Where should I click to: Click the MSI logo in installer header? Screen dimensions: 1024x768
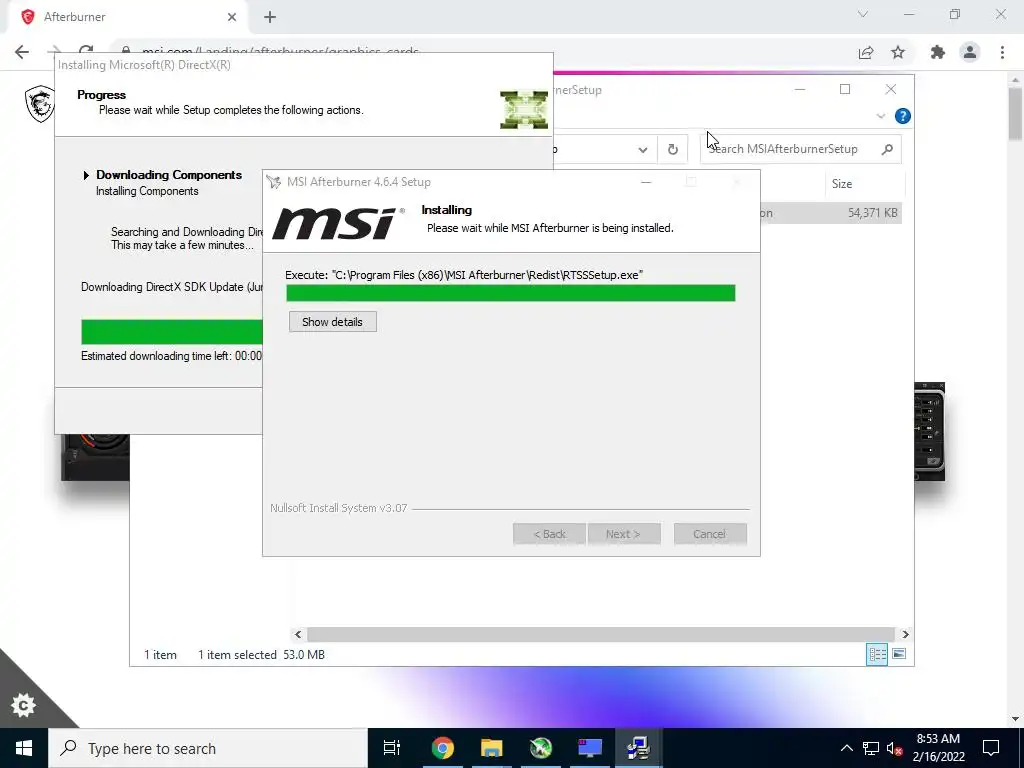338,222
